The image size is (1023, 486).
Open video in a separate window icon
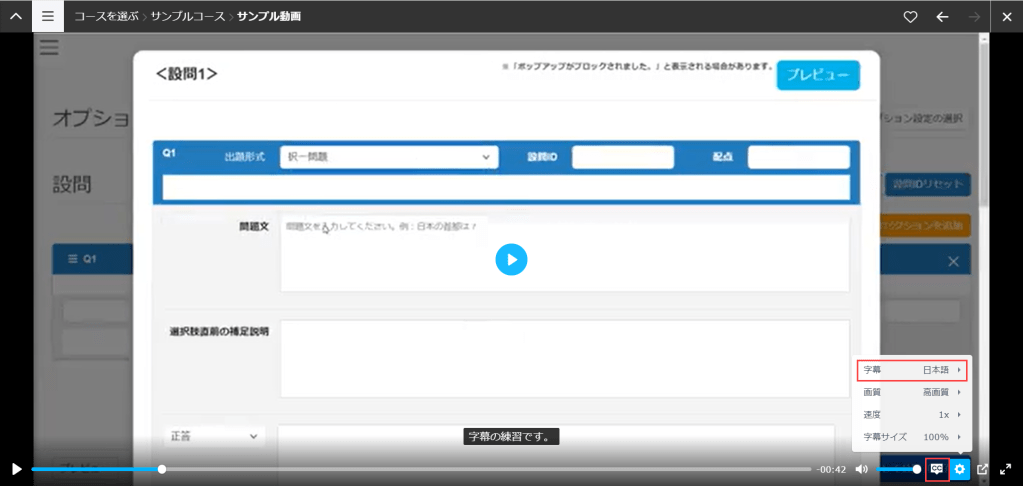click(983, 469)
